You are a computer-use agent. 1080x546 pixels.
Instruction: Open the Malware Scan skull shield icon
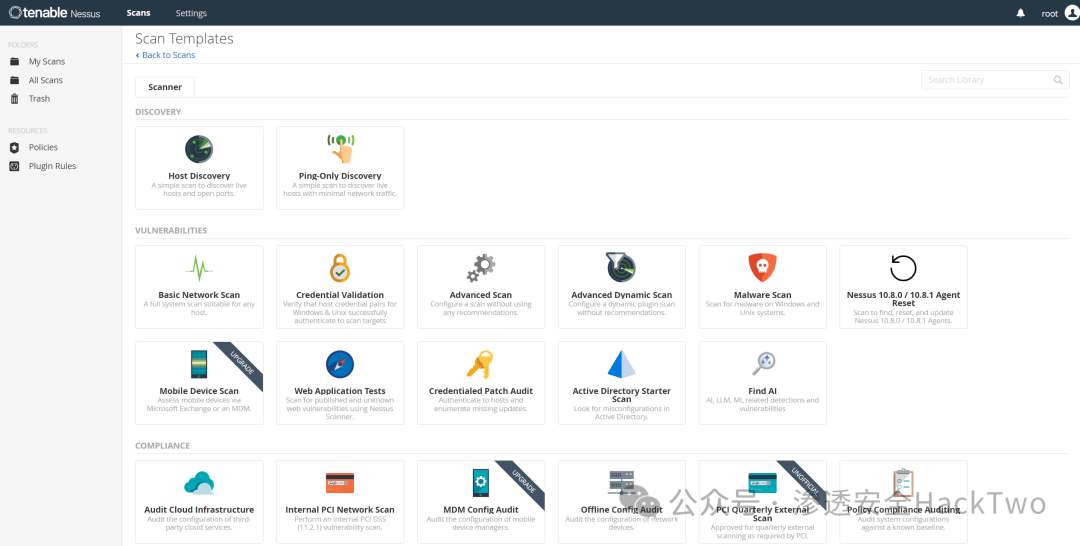click(762, 268)
